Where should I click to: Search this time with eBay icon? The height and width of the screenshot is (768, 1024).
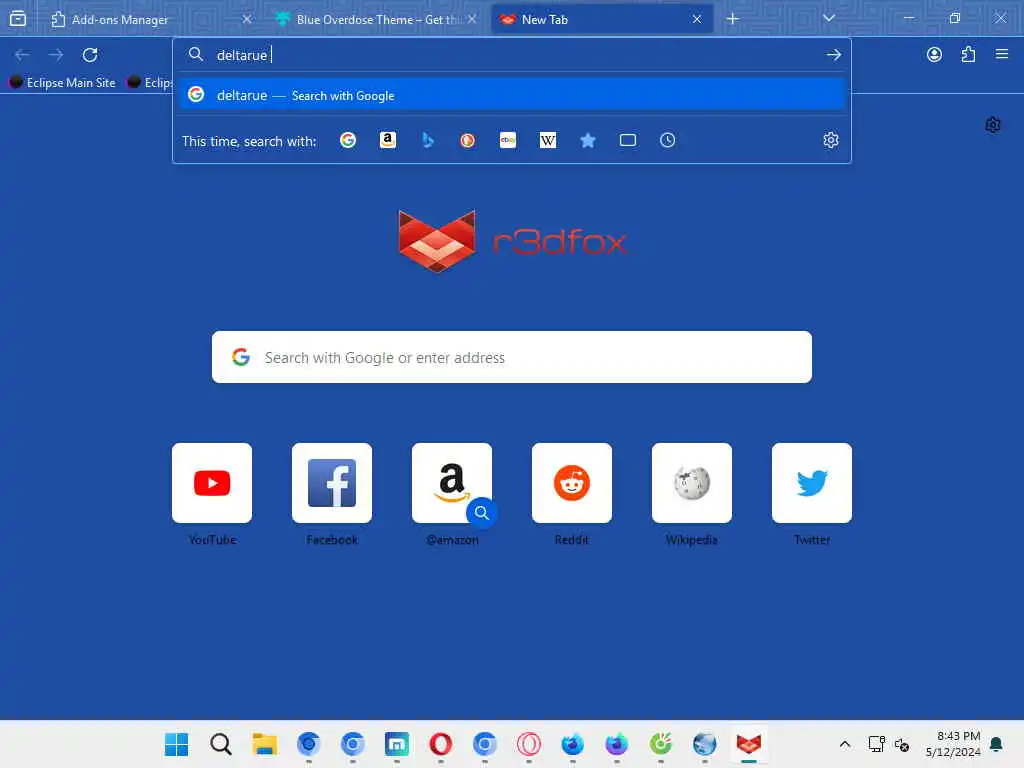point(508,140)
